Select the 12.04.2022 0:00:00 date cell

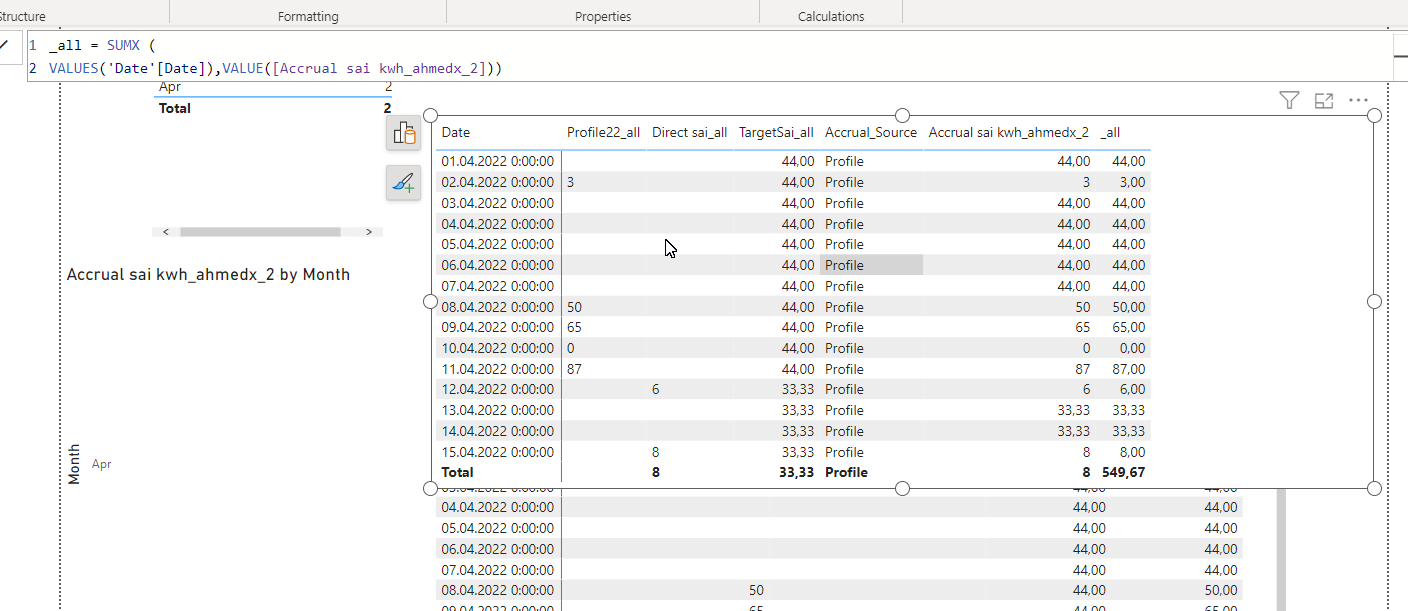pos(497,389)
